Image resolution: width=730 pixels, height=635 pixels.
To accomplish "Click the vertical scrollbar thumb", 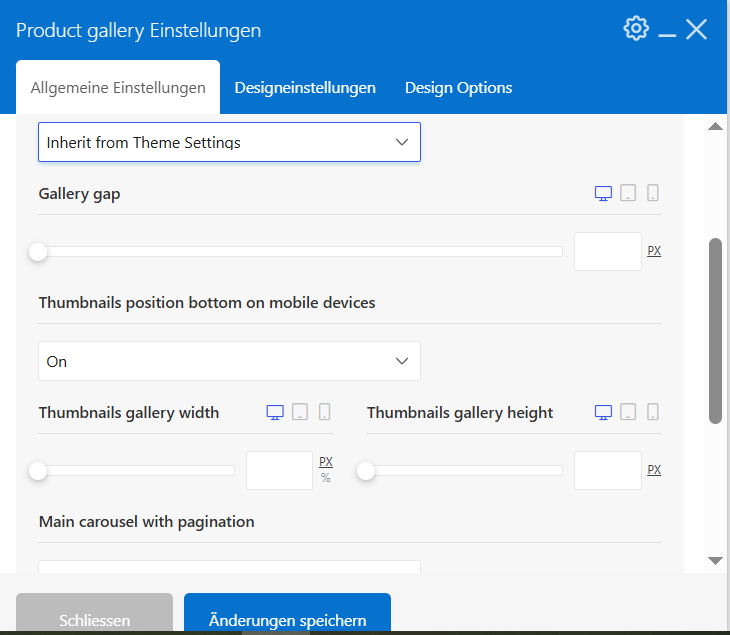I will (715, 331).
